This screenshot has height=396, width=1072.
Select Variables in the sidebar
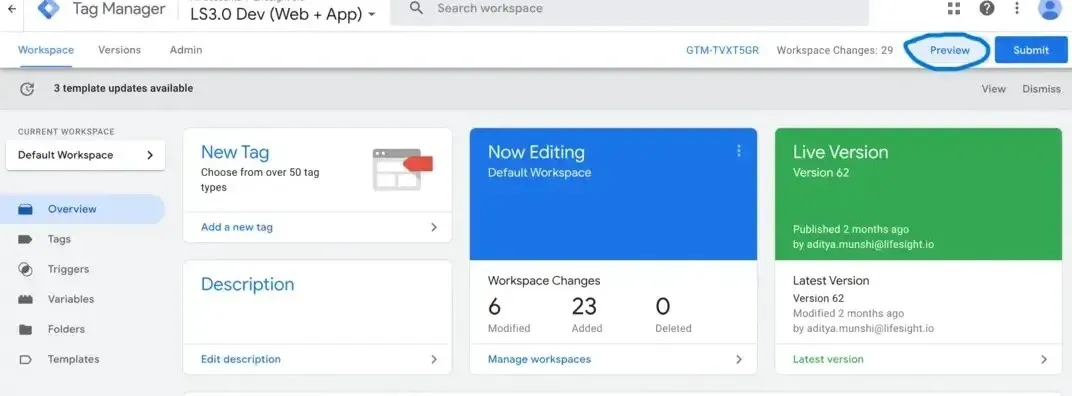tap(82, 300)
